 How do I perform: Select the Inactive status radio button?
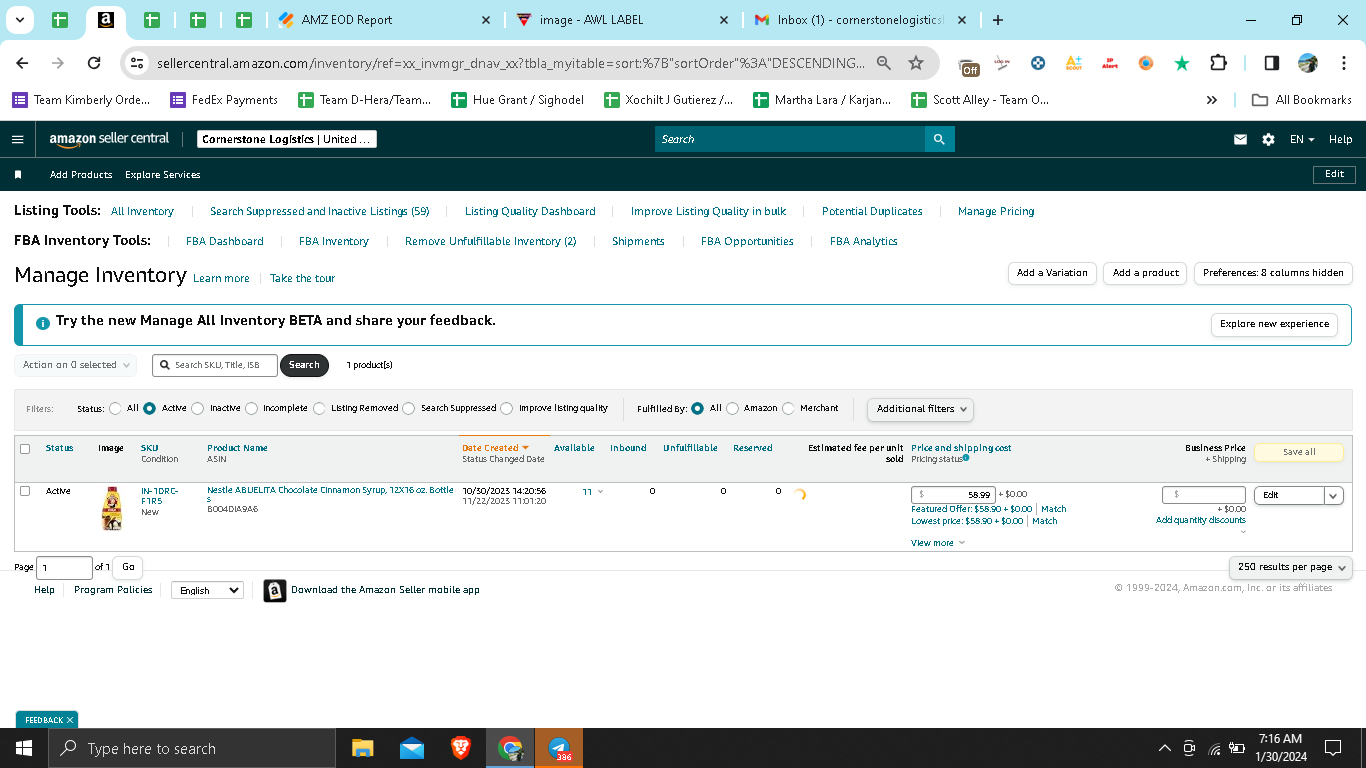point(198,408)
